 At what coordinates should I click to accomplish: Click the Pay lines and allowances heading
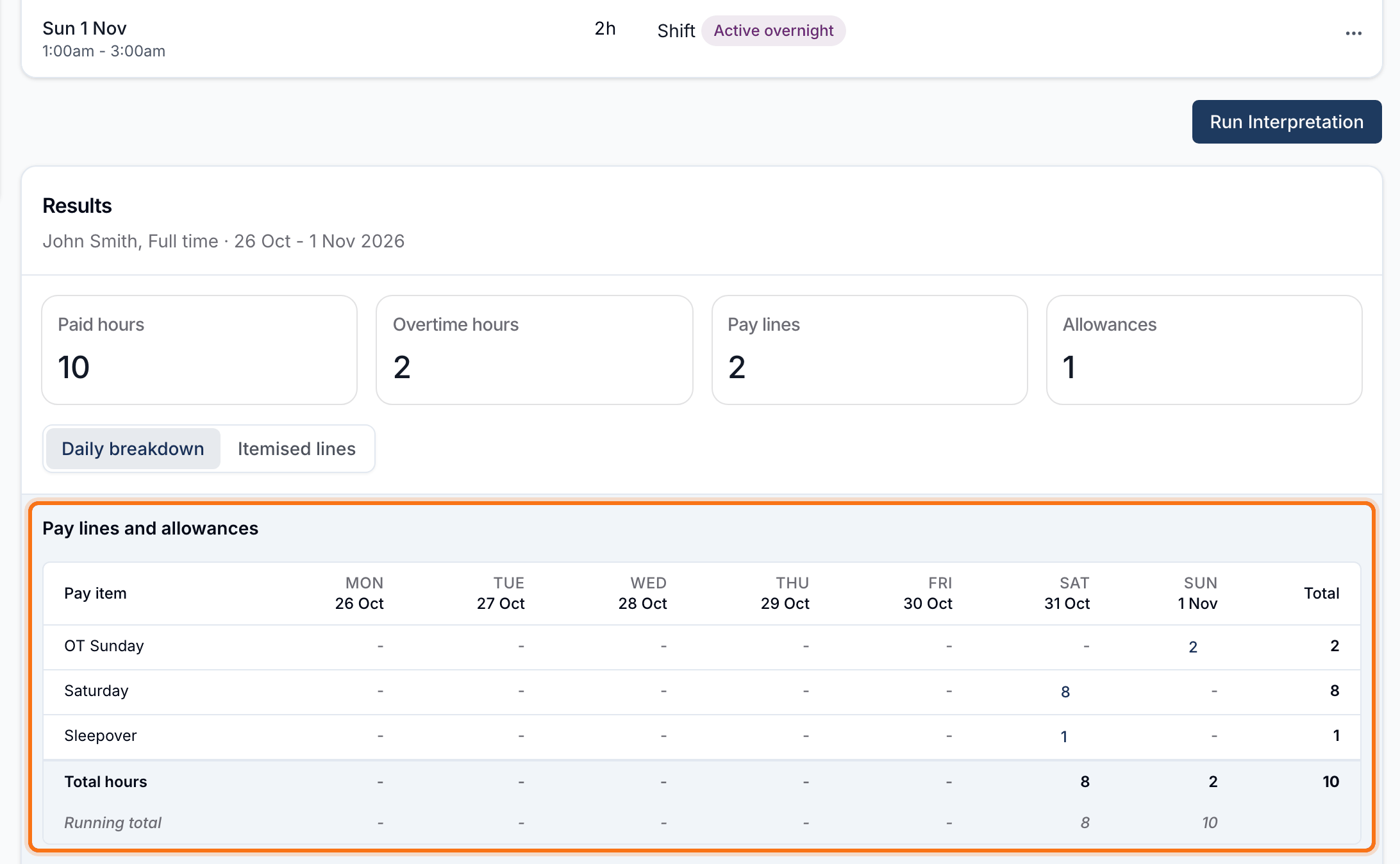pyautogui.click(x=150, y=528)
